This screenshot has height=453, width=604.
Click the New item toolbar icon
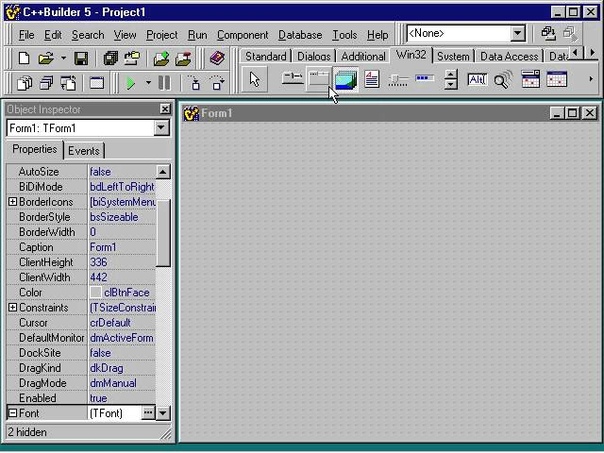pos(24,59)
